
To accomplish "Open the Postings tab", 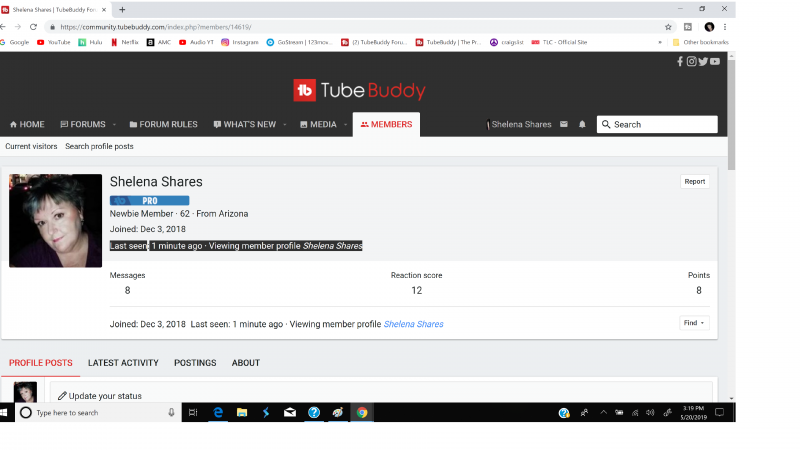I will point(195,363).
